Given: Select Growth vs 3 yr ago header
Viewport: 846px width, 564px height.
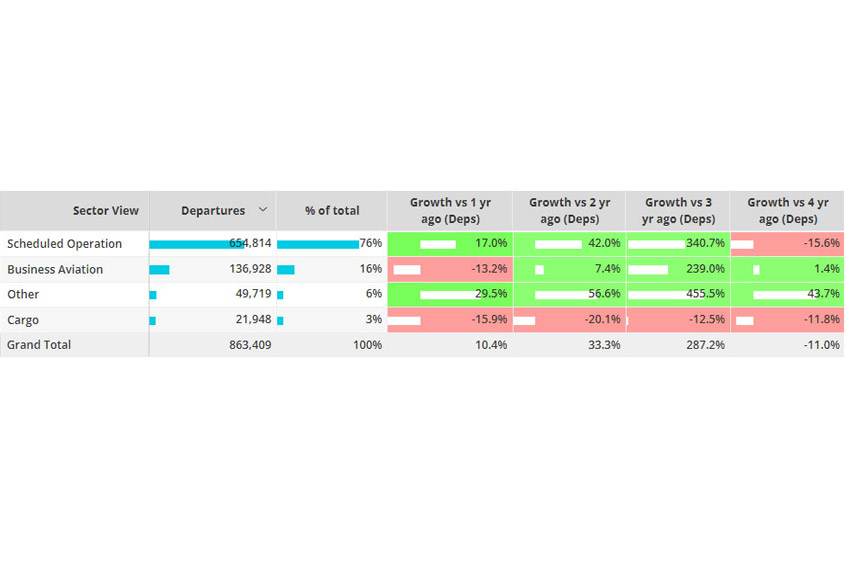Looking at the screenshot, I should pyautogui.click(x=679, y=211).
